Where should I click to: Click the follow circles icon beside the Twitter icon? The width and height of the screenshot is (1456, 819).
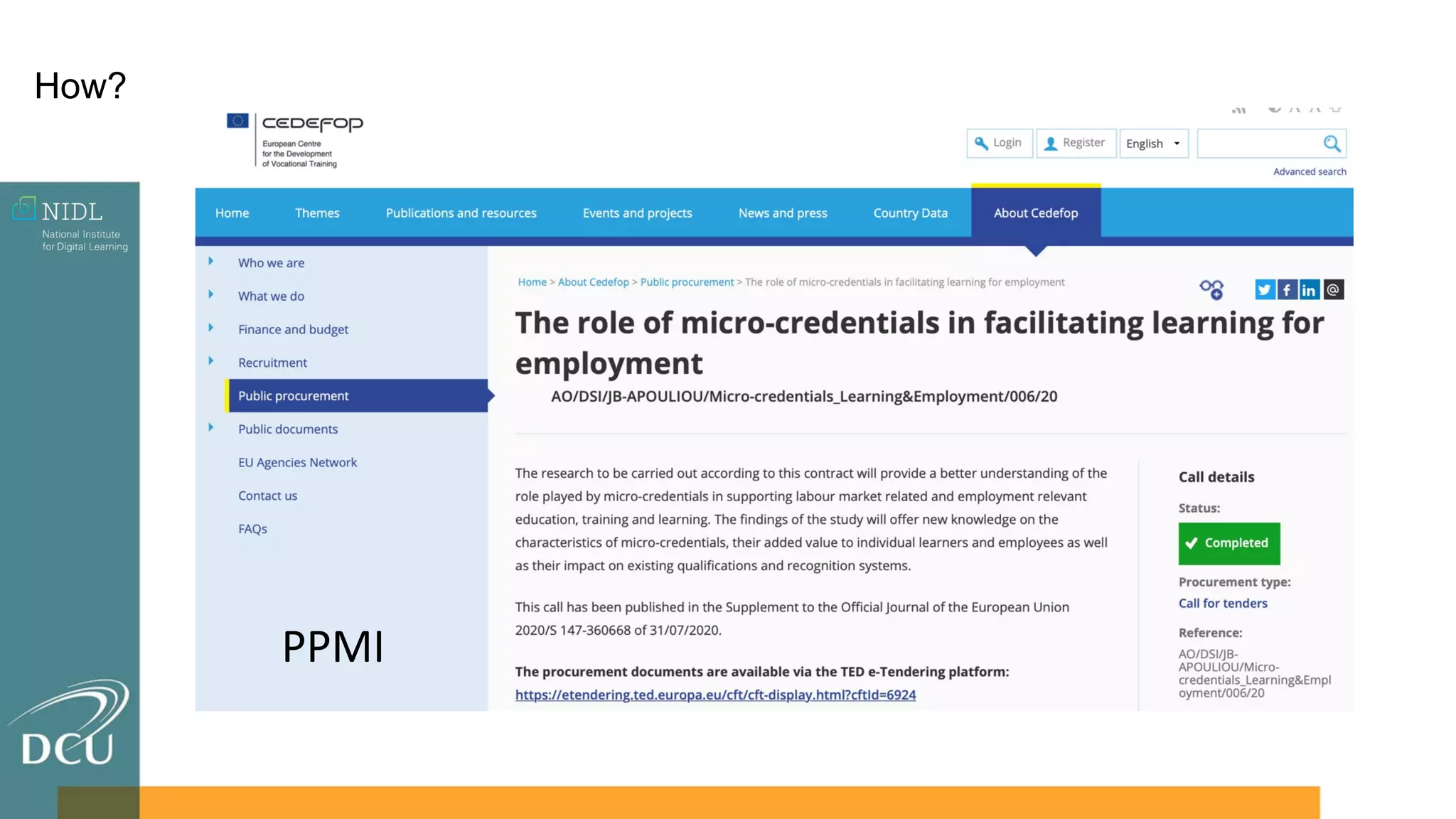tap(1211, 289)
